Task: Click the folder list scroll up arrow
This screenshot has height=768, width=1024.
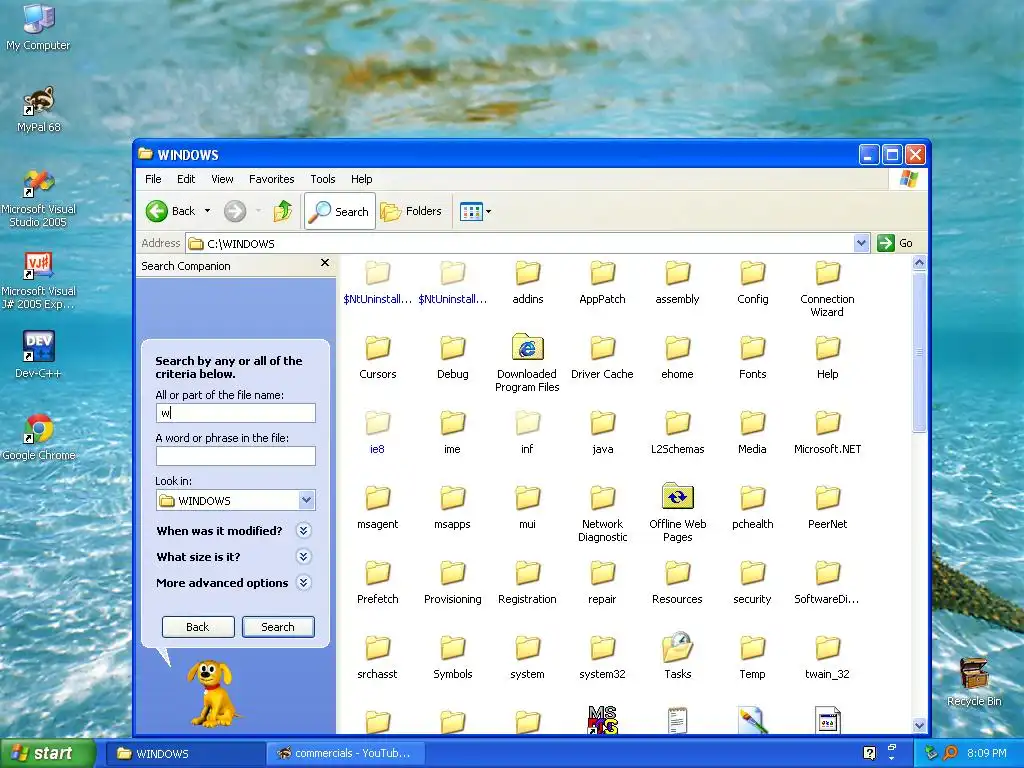Action: coord(920,263)
